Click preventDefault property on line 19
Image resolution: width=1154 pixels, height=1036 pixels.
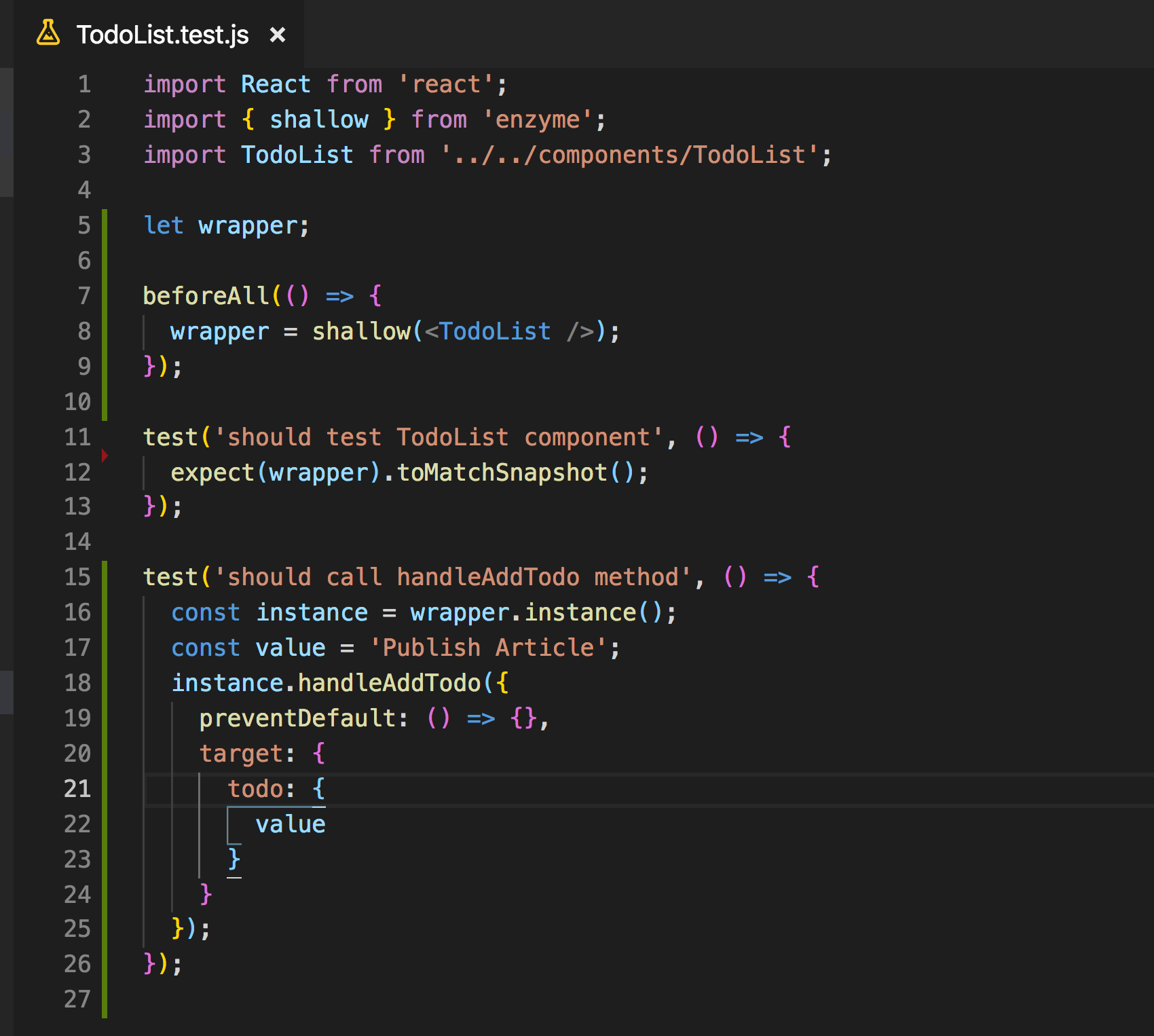[x=297, y=718]
